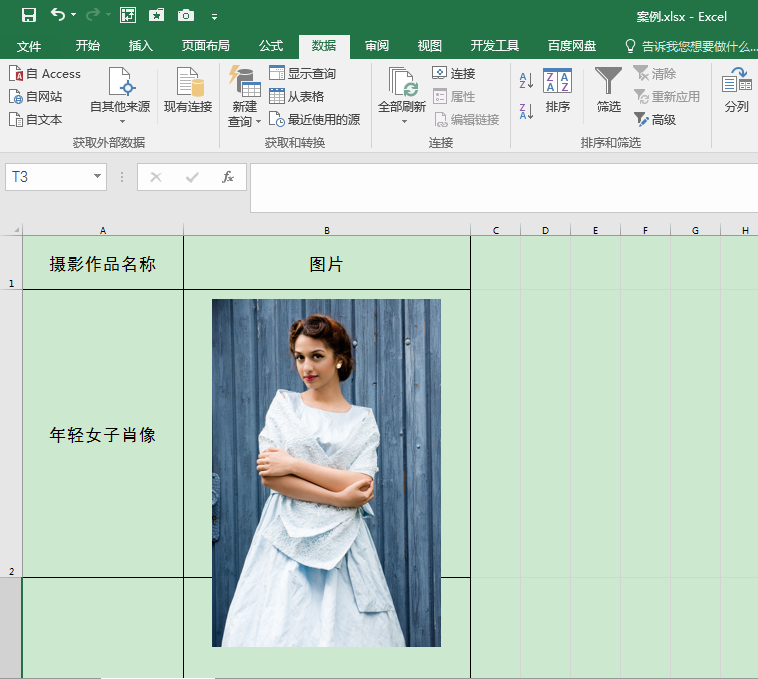Click the camera icon in quick access toolbar
The height and width of the screenshot is (679, 758).
185,15
